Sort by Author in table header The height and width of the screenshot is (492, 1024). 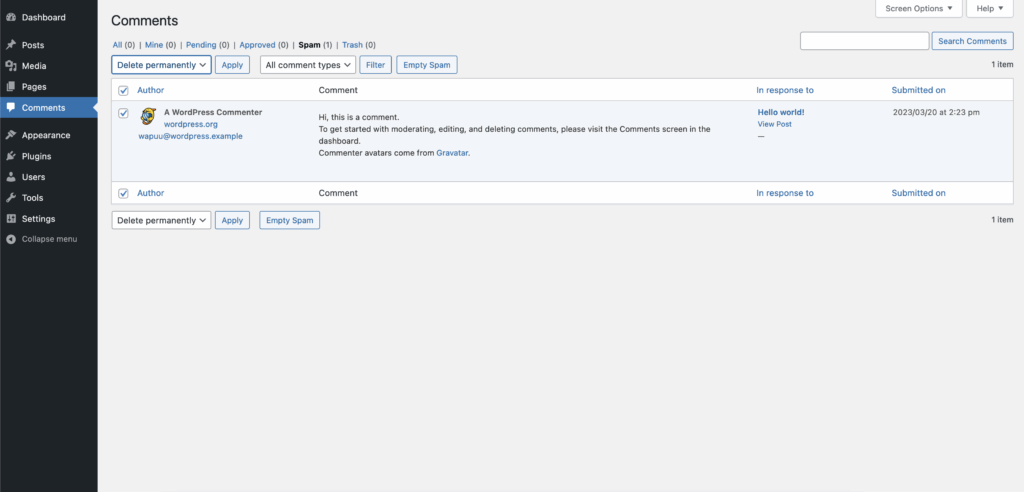(x=151, y=90)
